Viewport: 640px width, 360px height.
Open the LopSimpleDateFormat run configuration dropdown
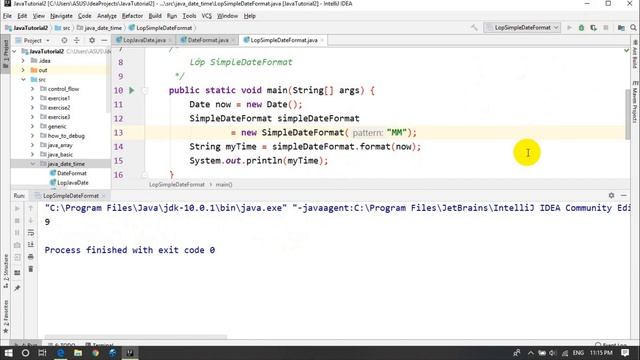[522, 28]
